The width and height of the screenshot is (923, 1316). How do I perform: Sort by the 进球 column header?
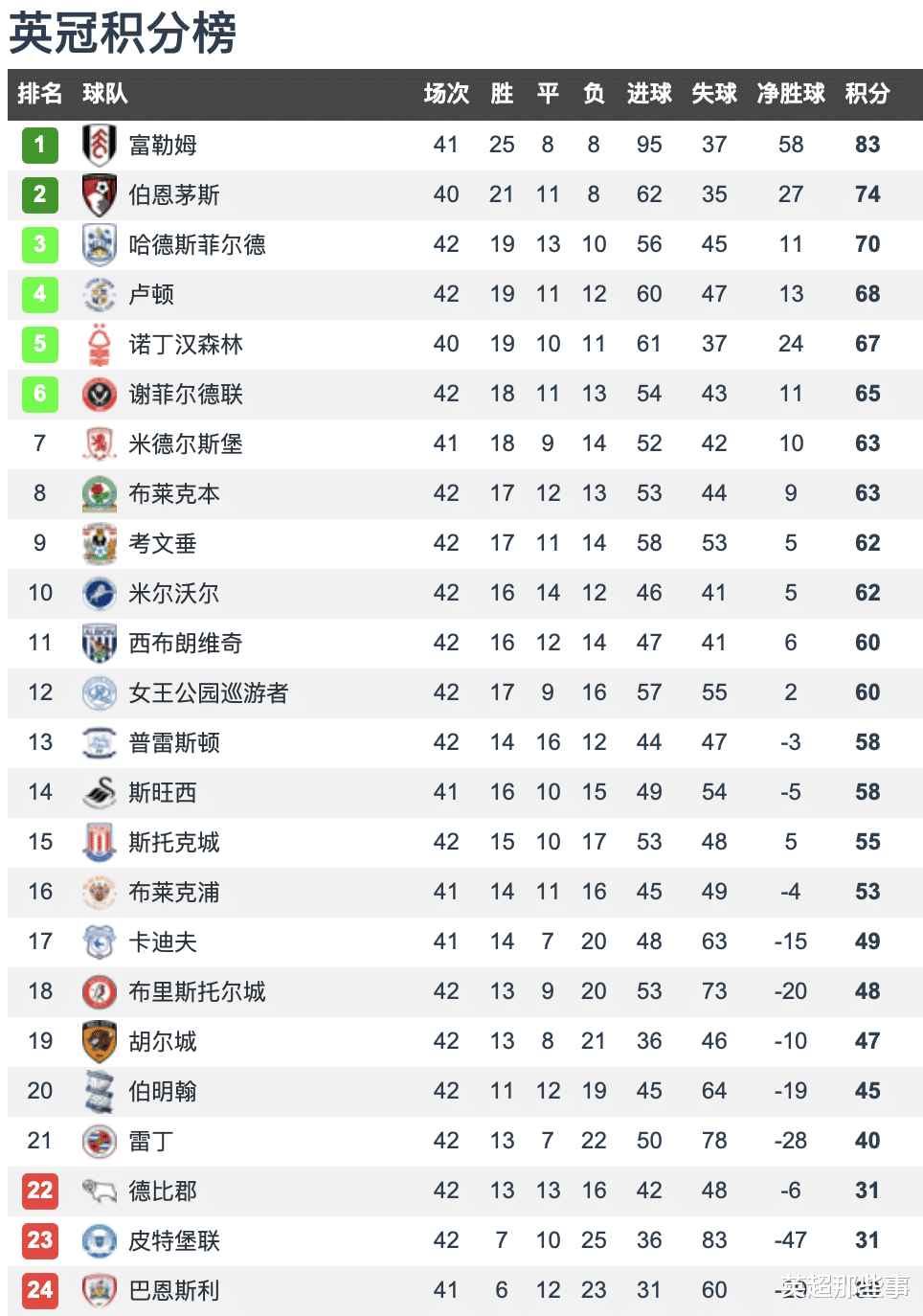click(649, 93)
